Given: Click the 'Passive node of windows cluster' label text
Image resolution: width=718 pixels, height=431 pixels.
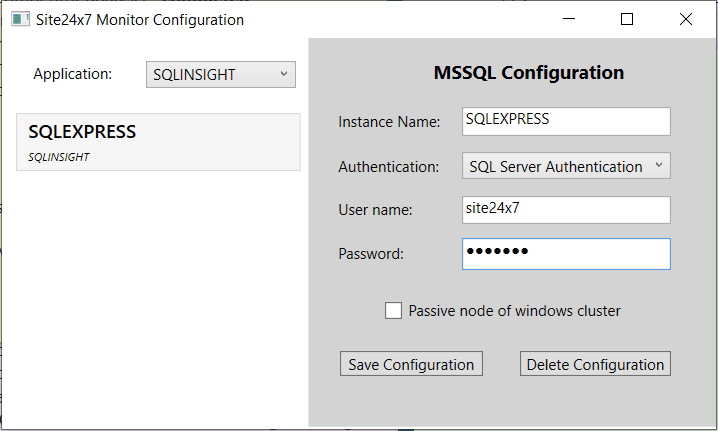Looking at the screenshot, I should (514, 311).
